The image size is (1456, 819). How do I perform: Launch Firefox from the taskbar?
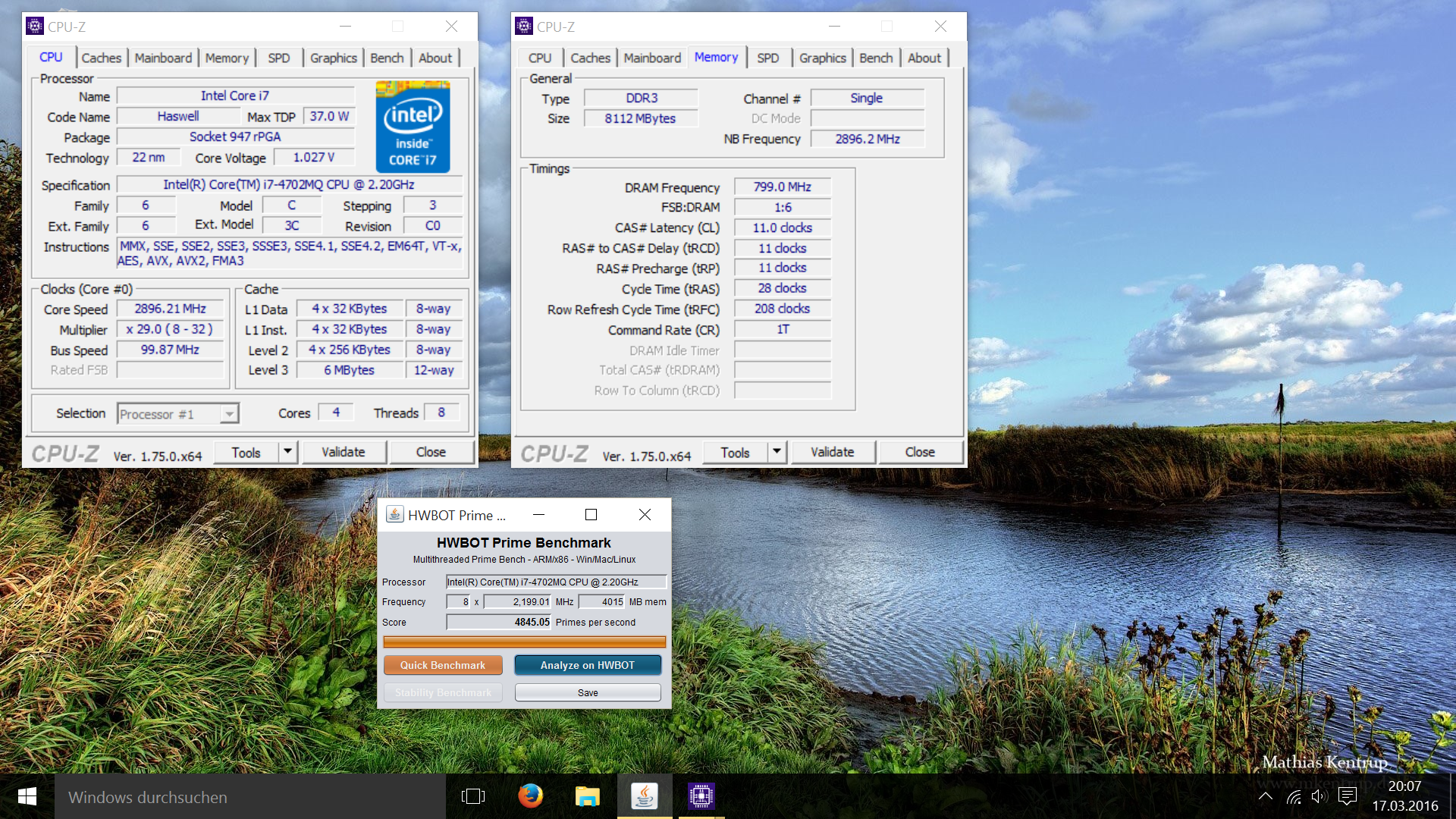tap(530, 796)
